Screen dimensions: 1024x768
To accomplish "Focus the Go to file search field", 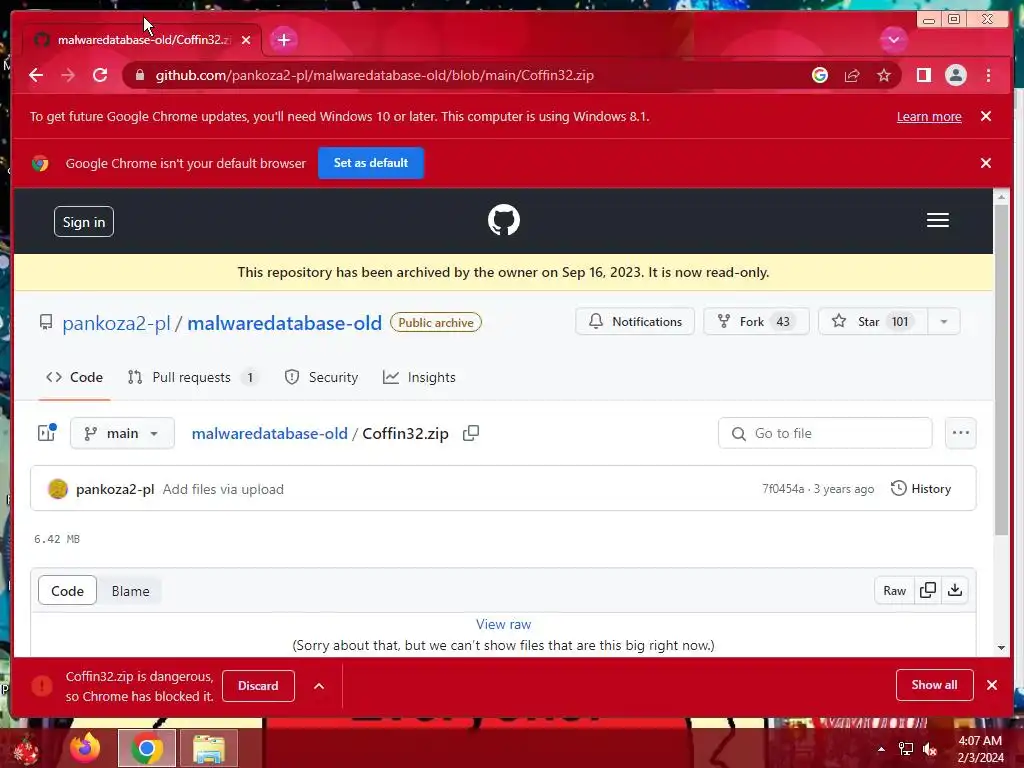I will 825,433.
